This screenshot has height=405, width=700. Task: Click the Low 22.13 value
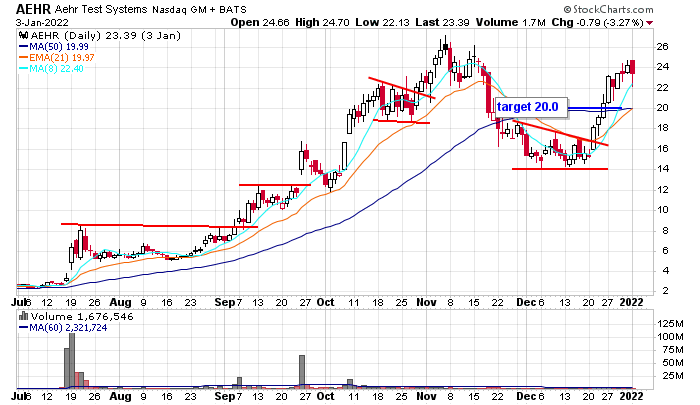click(x=382, y=22)
